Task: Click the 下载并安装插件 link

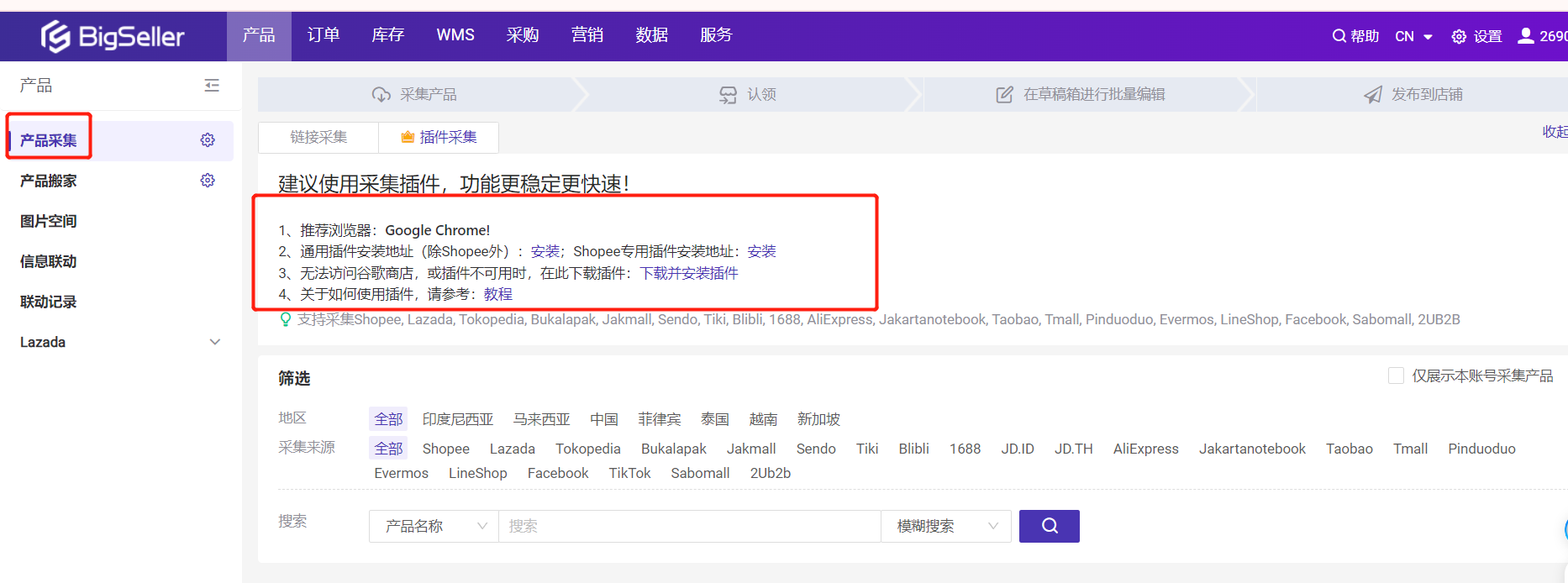Action: click(689, 273)
